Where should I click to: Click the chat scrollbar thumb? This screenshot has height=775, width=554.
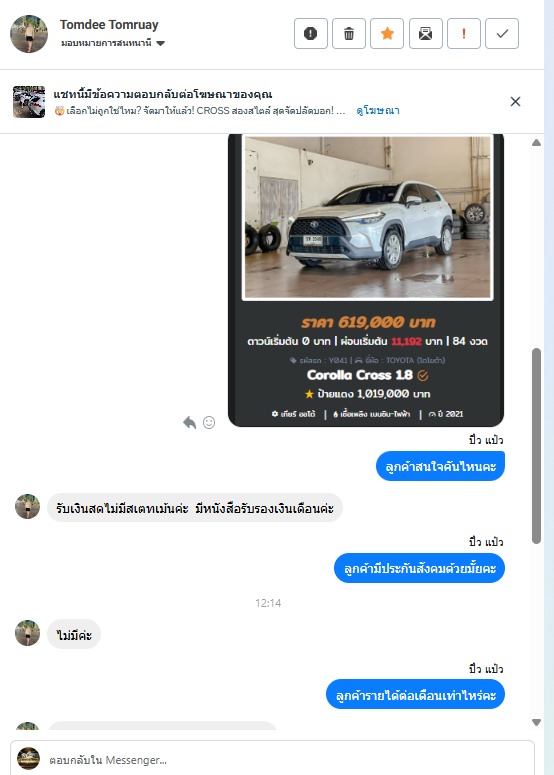(536, 446)
